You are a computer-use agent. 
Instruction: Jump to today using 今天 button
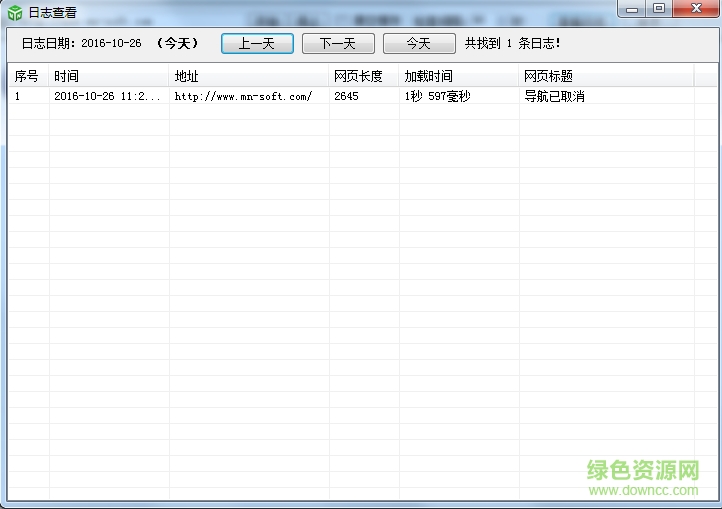click(419, 43)
